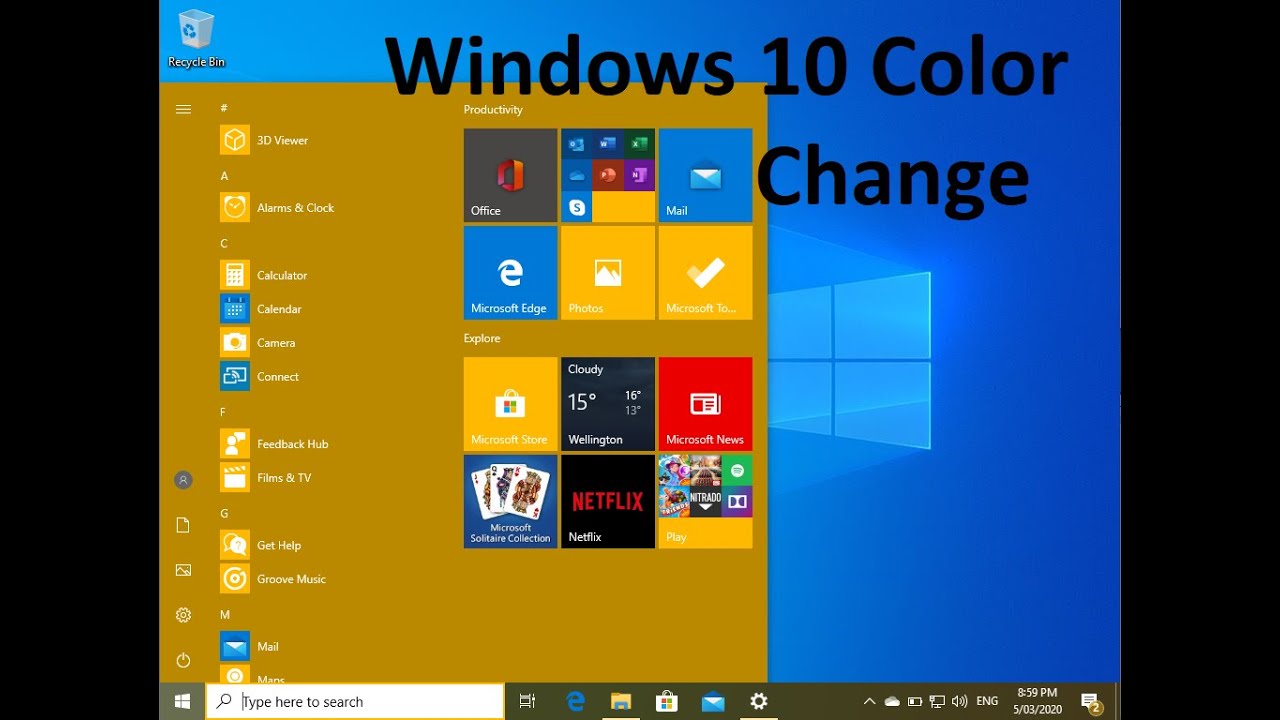Viewport: 1280px width, 720px height.
Task: Open the clock showing 8:59 PM
Action: 1037,701
